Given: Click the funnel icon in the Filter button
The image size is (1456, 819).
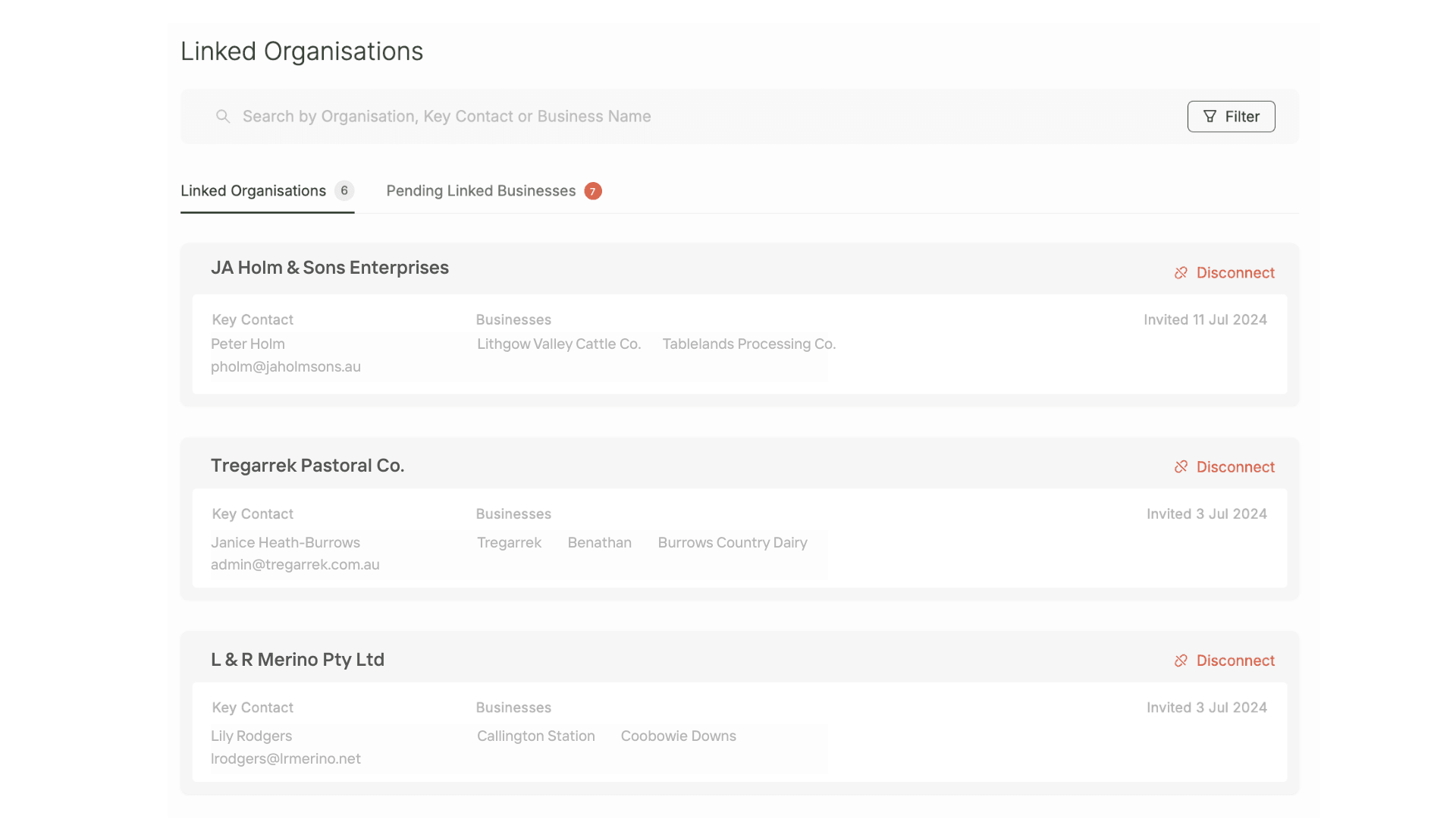Looking at the screenshot, I should (x=1210, y=116).
